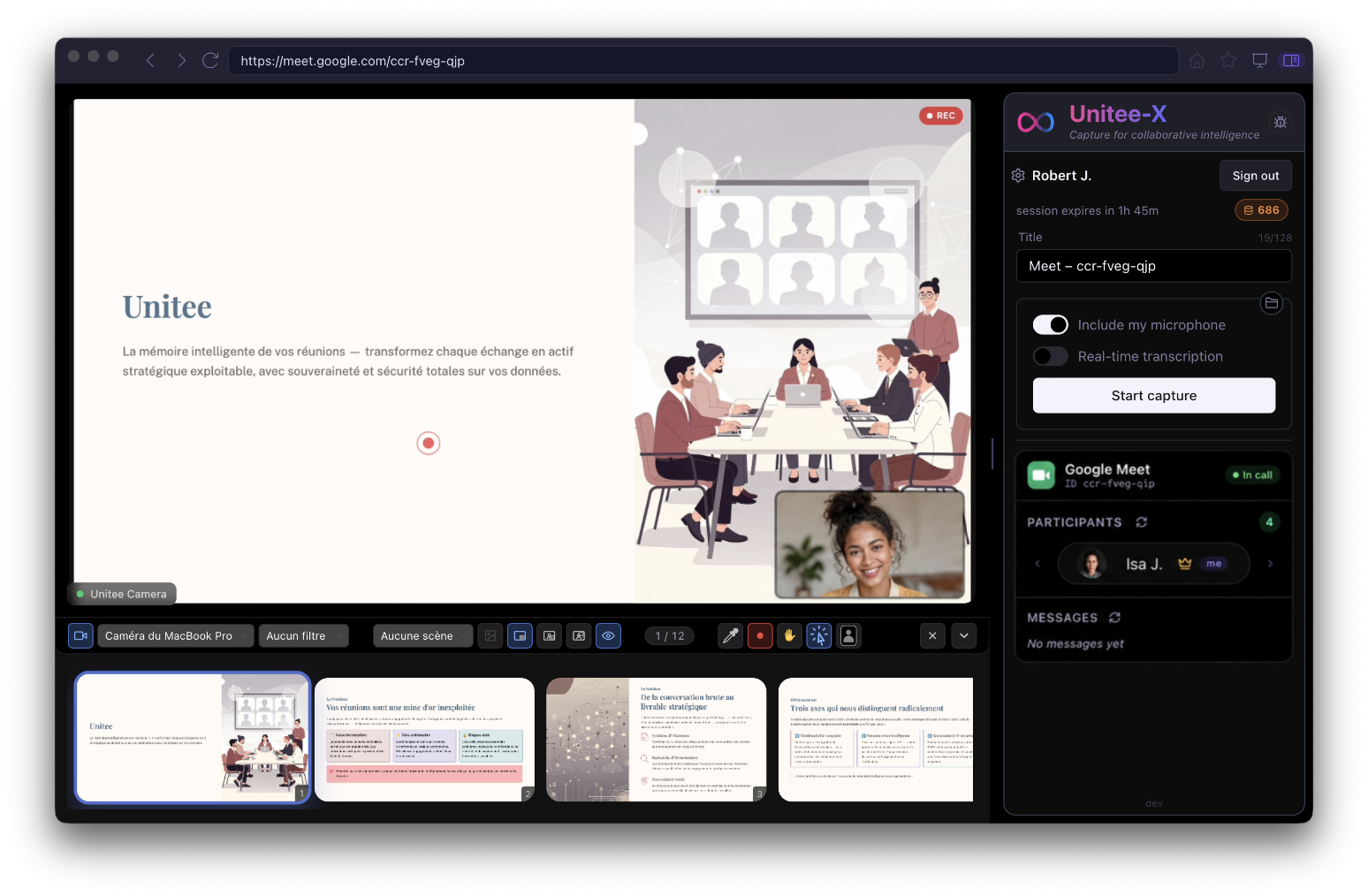The height and width of the screenshot is (896, 1368).
Task: Enable Real-time transcription toggle
Action: pos(1051,356)
